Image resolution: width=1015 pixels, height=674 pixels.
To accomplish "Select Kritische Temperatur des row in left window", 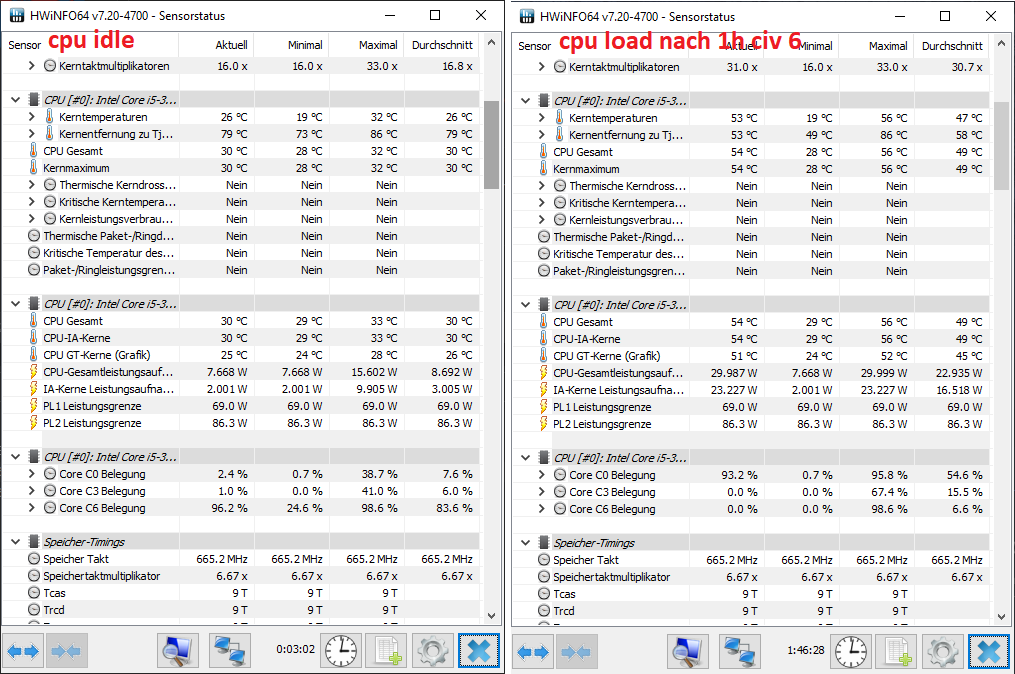I will 241,253.
